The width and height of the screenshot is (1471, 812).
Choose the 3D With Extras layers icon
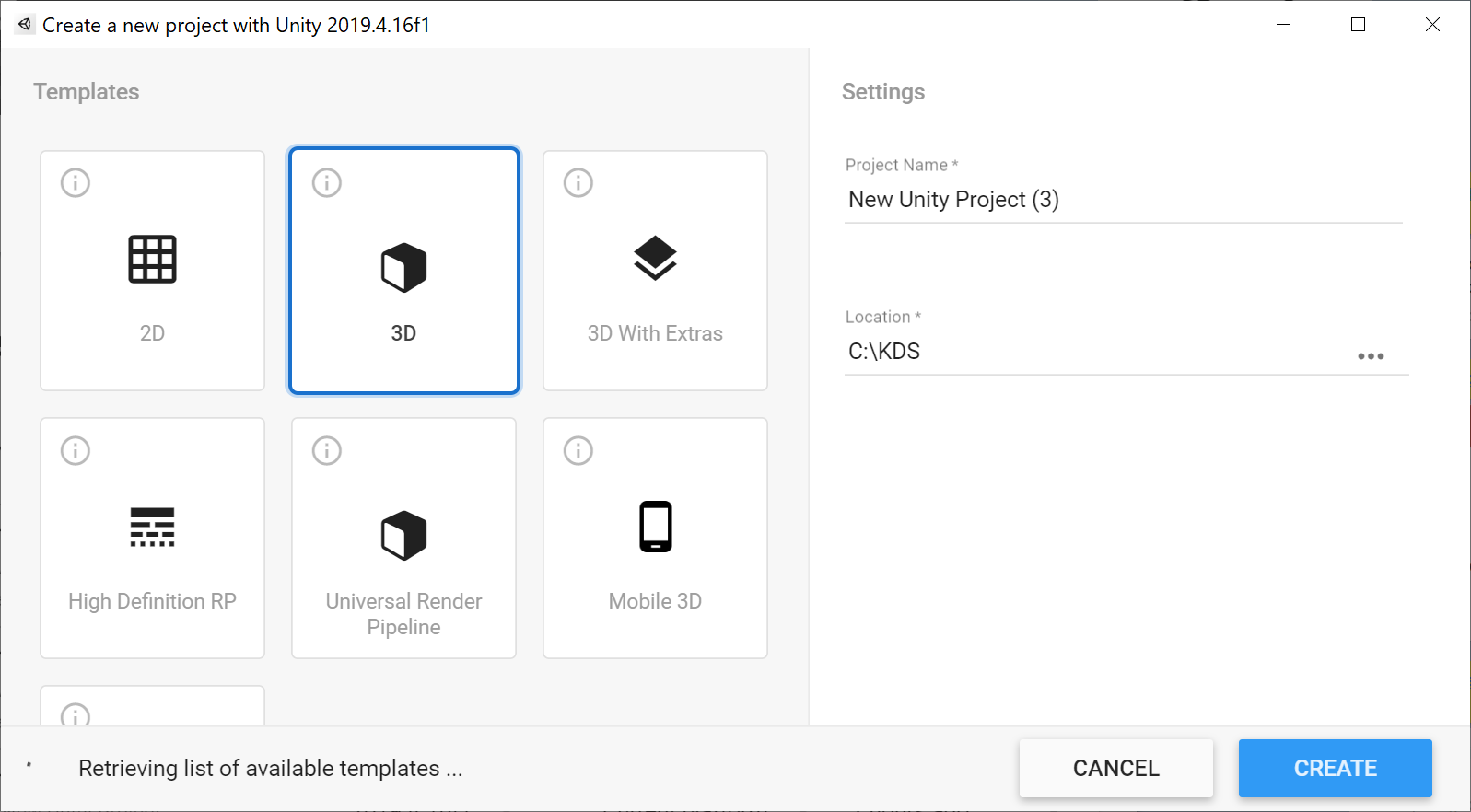click(655, 259)
